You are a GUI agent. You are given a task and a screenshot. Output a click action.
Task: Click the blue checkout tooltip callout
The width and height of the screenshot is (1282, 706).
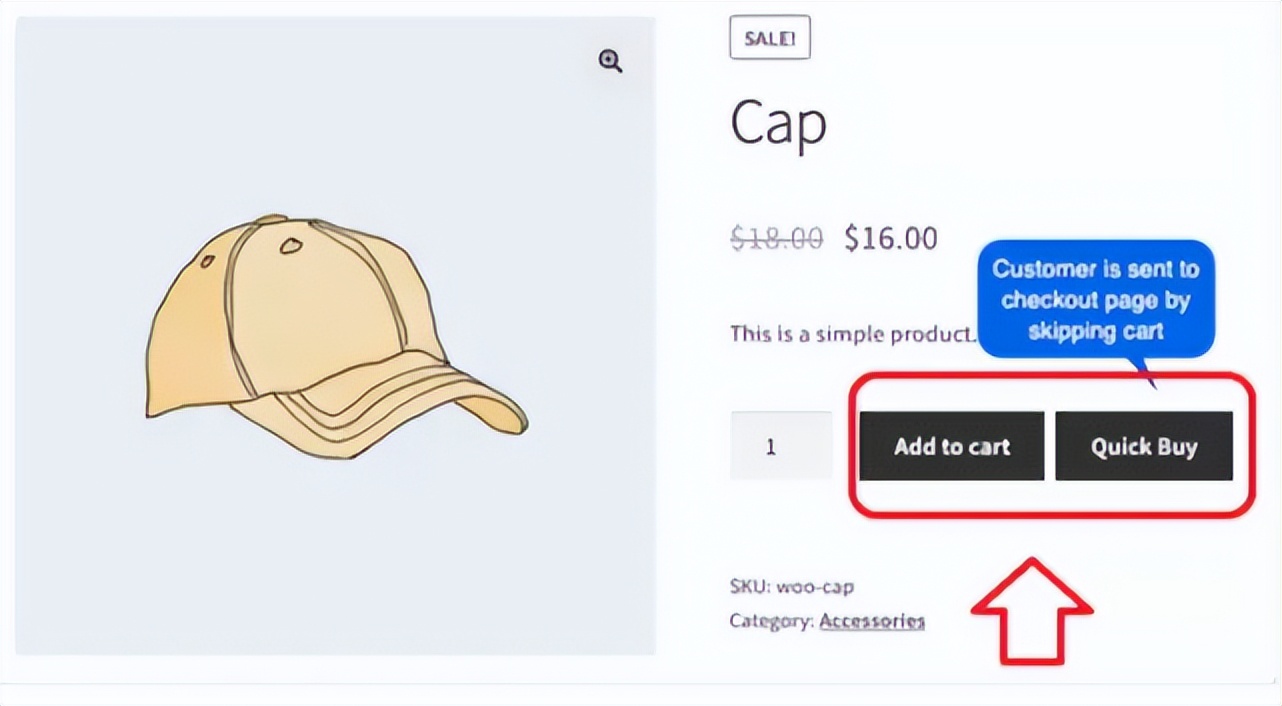pos(1095,300)
